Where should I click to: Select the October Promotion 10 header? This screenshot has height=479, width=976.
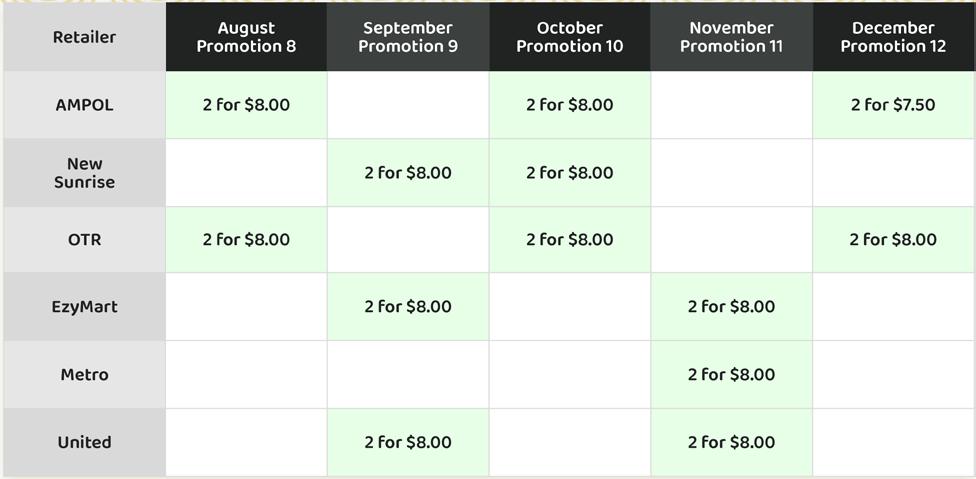point(570,37)
